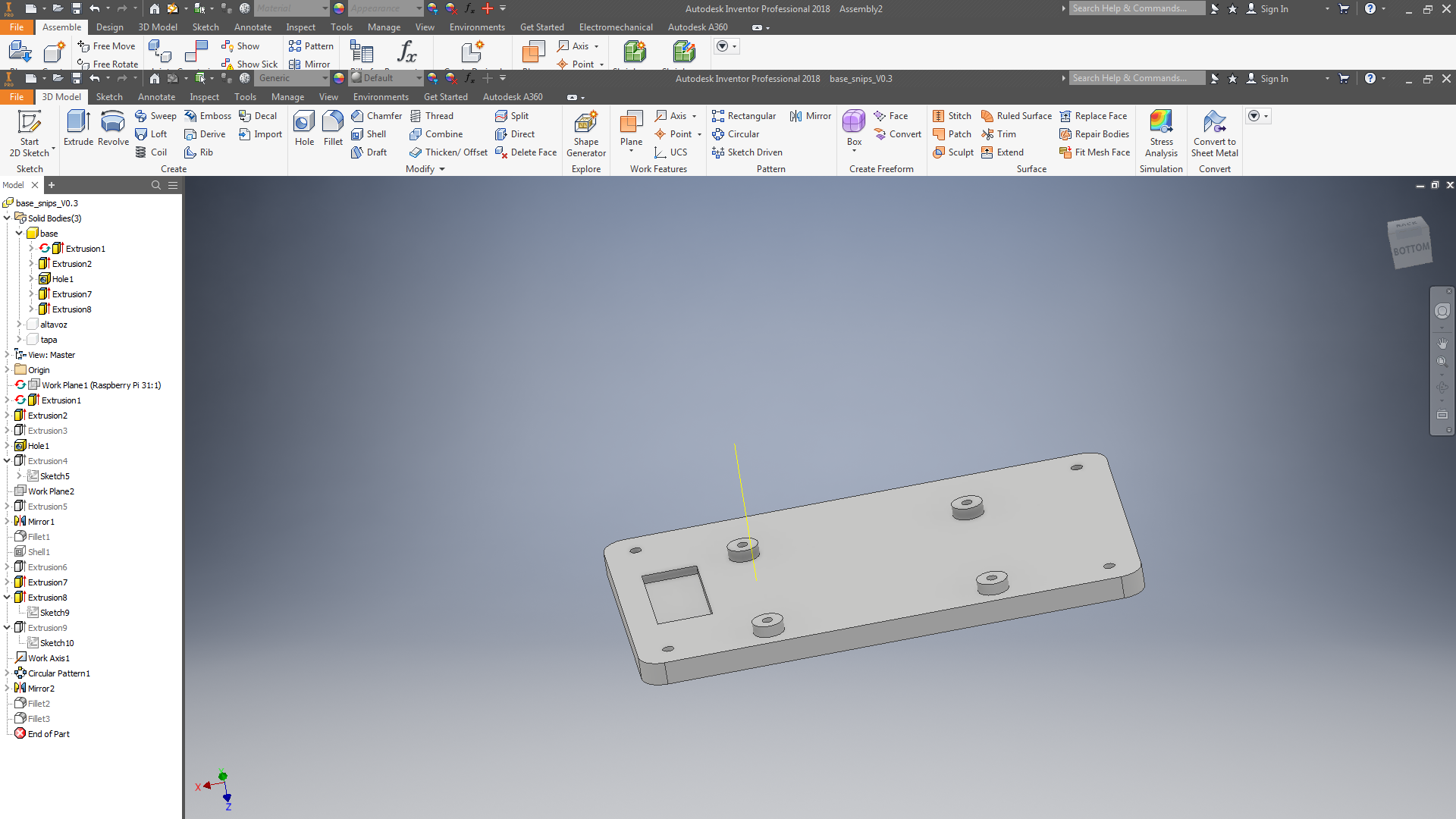Screen dimensions: 1456x819
Task: Open the Plane dropdown arrow
Action: point(631,152)
